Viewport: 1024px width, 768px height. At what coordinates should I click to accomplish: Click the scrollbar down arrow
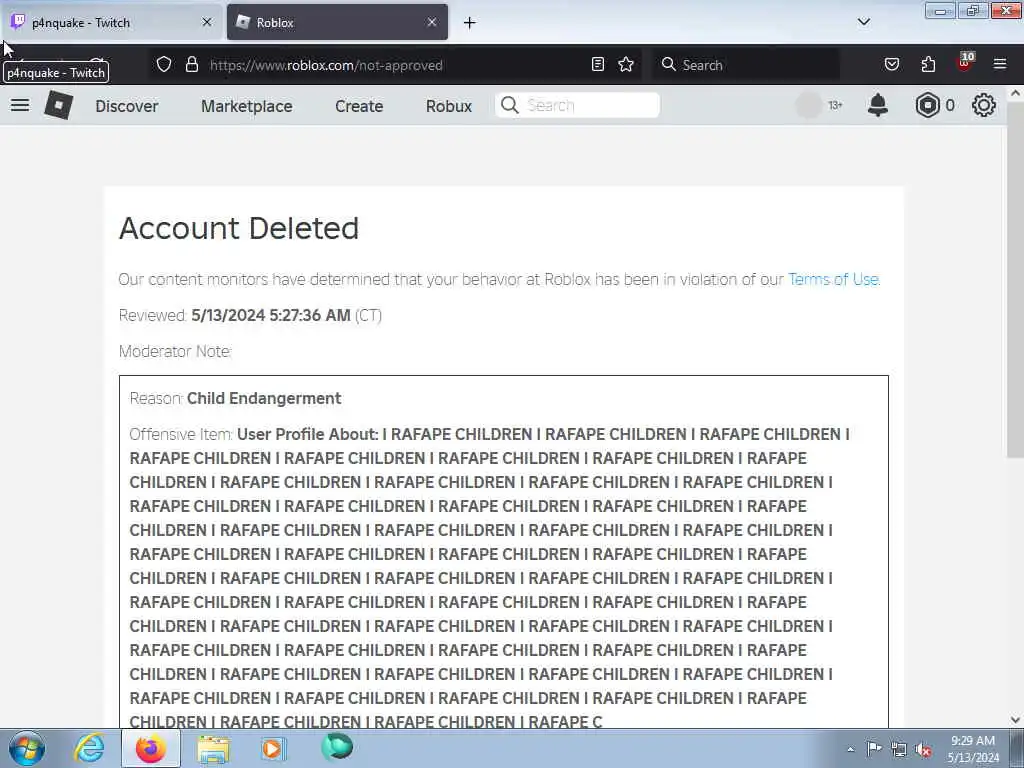pyautogui.click(x=1015, y=720)
